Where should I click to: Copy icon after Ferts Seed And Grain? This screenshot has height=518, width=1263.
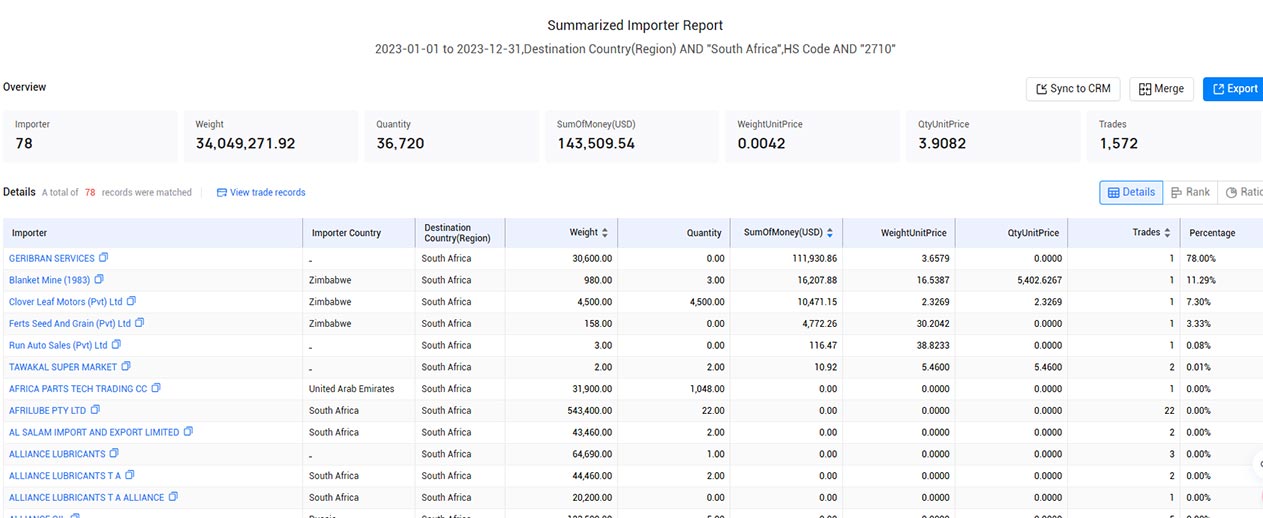point(140,323)
